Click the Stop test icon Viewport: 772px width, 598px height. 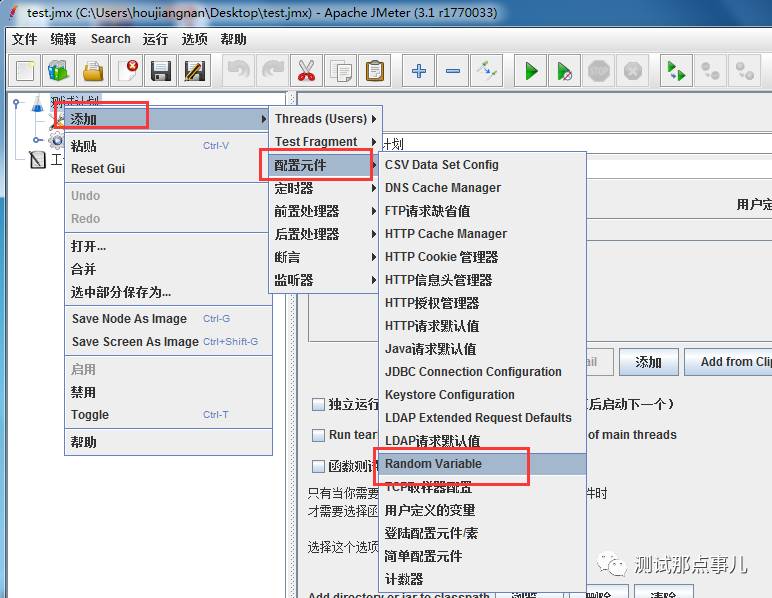point(599,71)
